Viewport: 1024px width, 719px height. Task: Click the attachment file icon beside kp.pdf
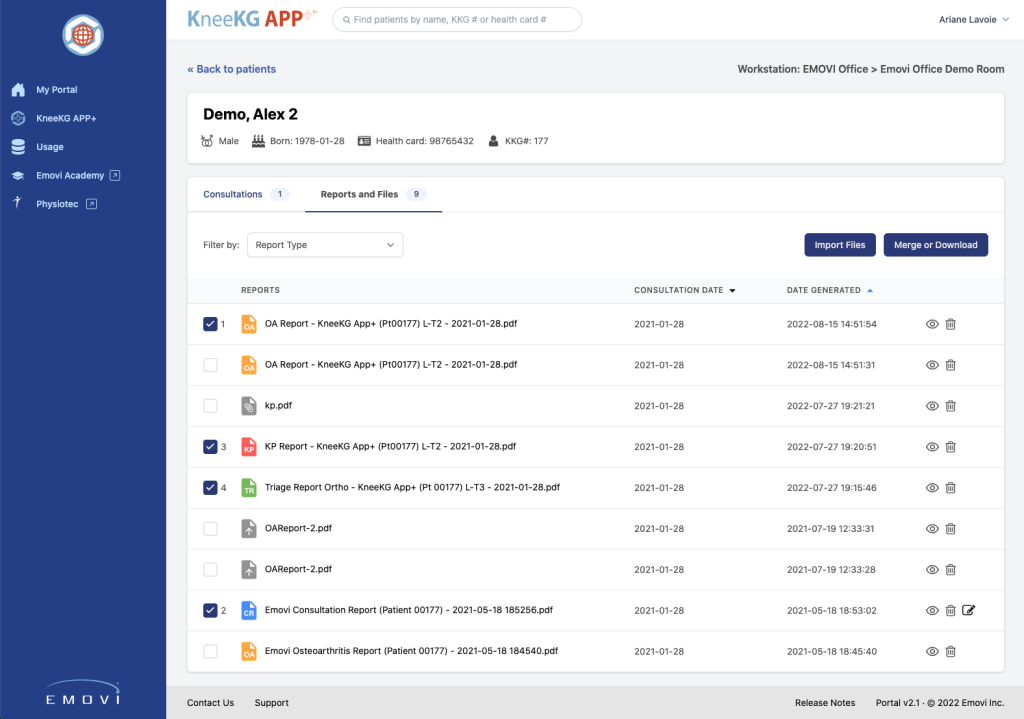(x=249, y=406)
